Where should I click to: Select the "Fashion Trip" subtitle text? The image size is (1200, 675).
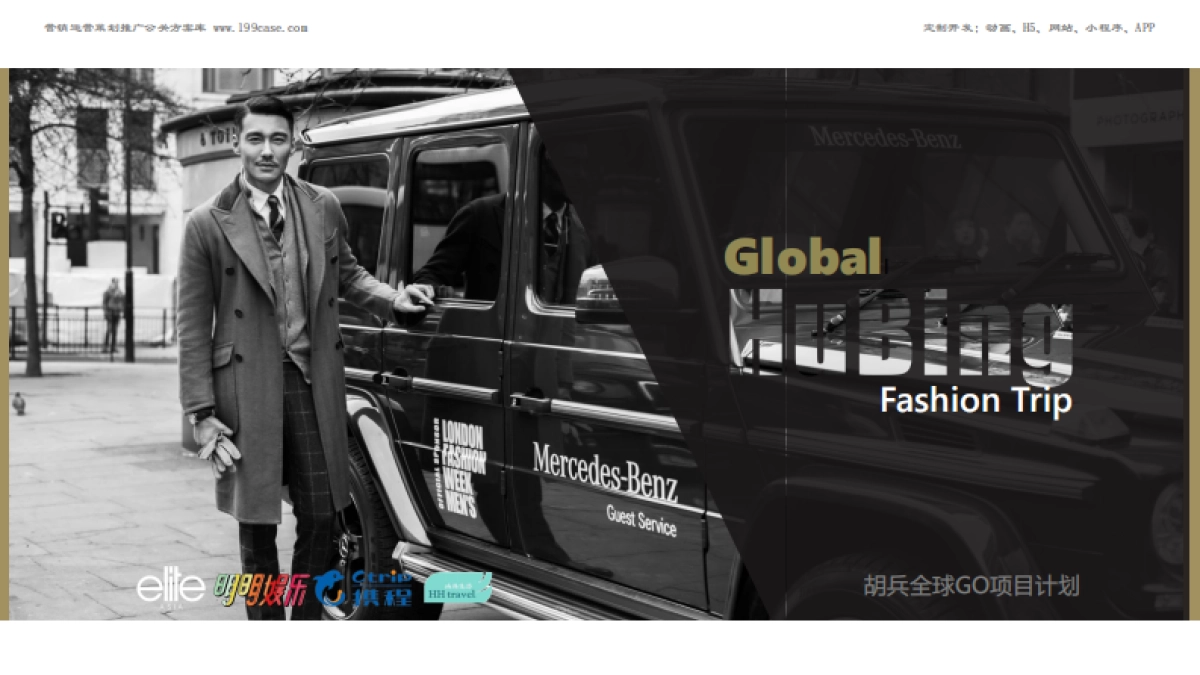click(975, 400)
